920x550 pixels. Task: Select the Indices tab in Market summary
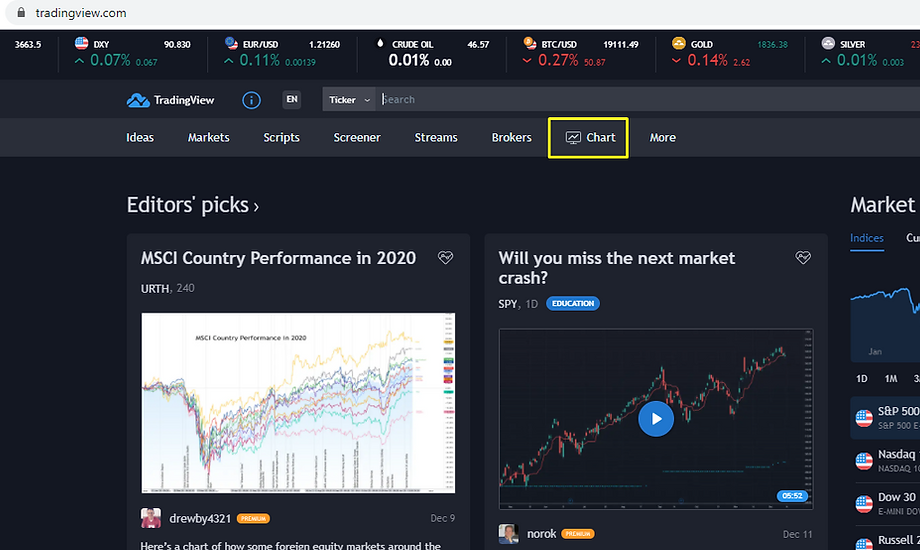tap(867, 238)
